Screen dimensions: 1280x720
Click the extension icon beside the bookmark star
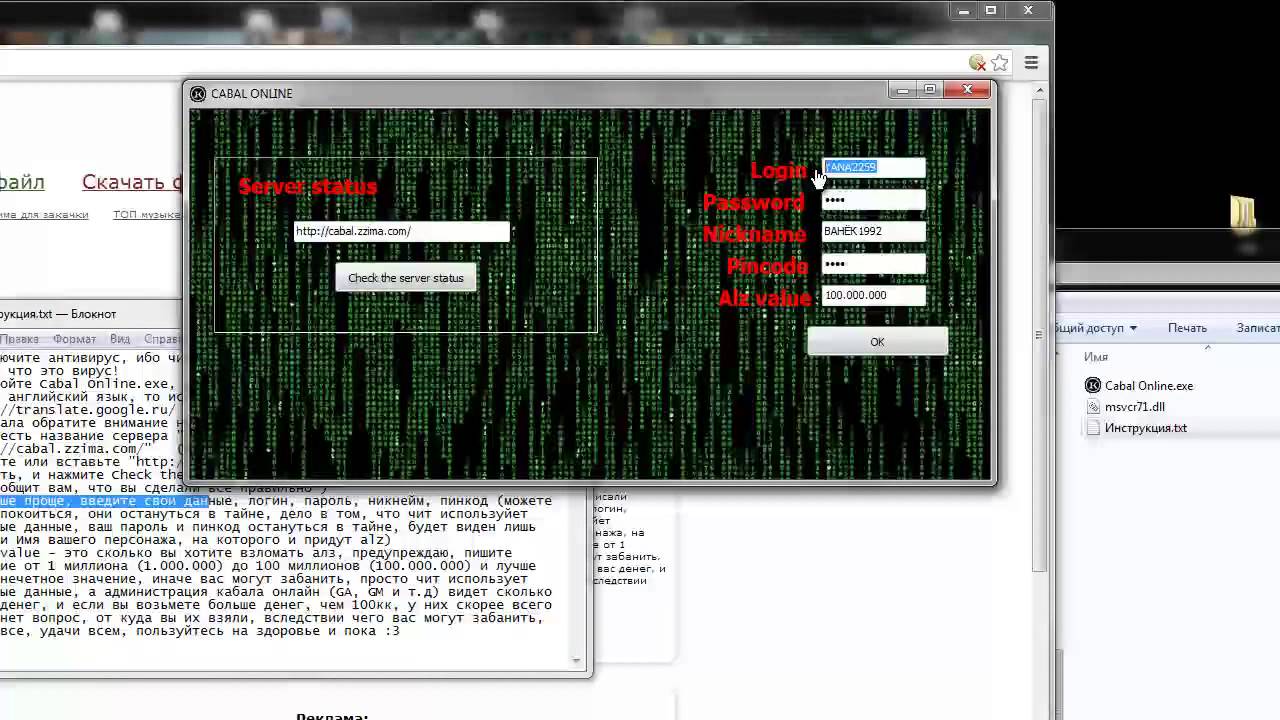click(x=978, y=63)
